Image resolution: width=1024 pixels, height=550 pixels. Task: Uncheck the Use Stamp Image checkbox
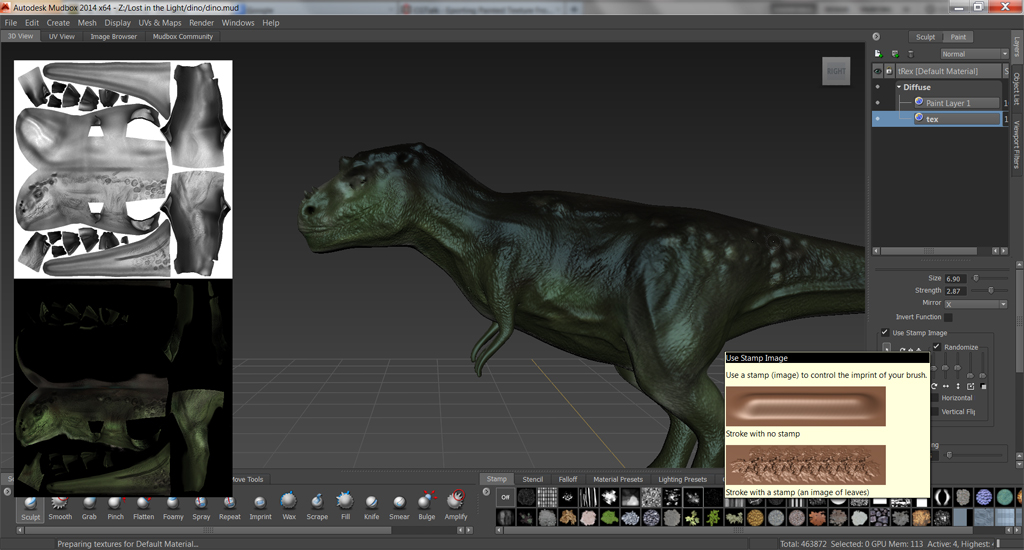(x=885, y=332)
